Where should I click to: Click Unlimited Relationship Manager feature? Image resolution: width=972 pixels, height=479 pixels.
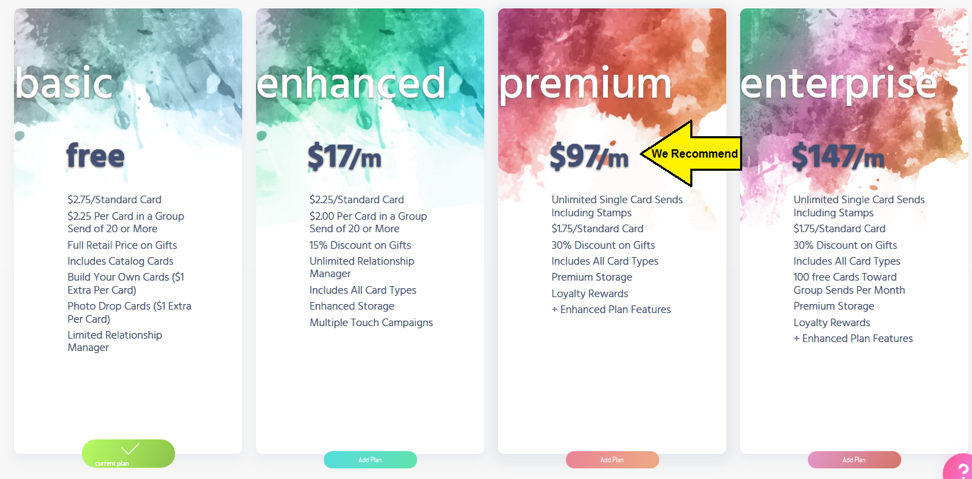pyautogui.click(x=362, y=268)
